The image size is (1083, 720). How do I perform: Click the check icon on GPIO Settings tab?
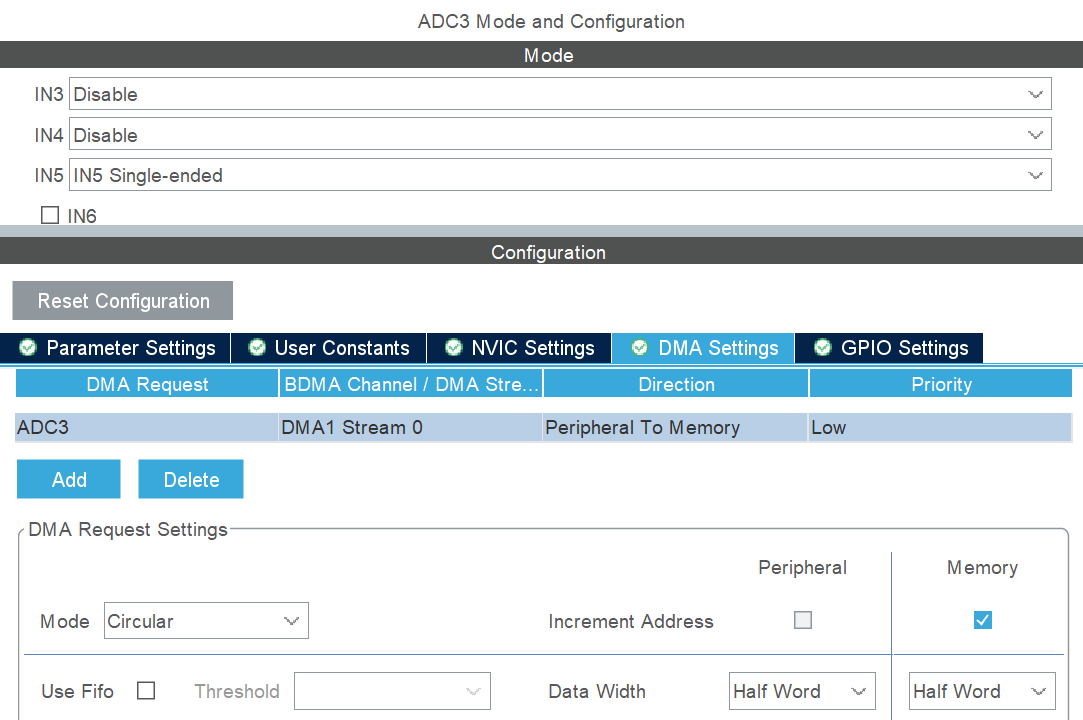point(822,348)
